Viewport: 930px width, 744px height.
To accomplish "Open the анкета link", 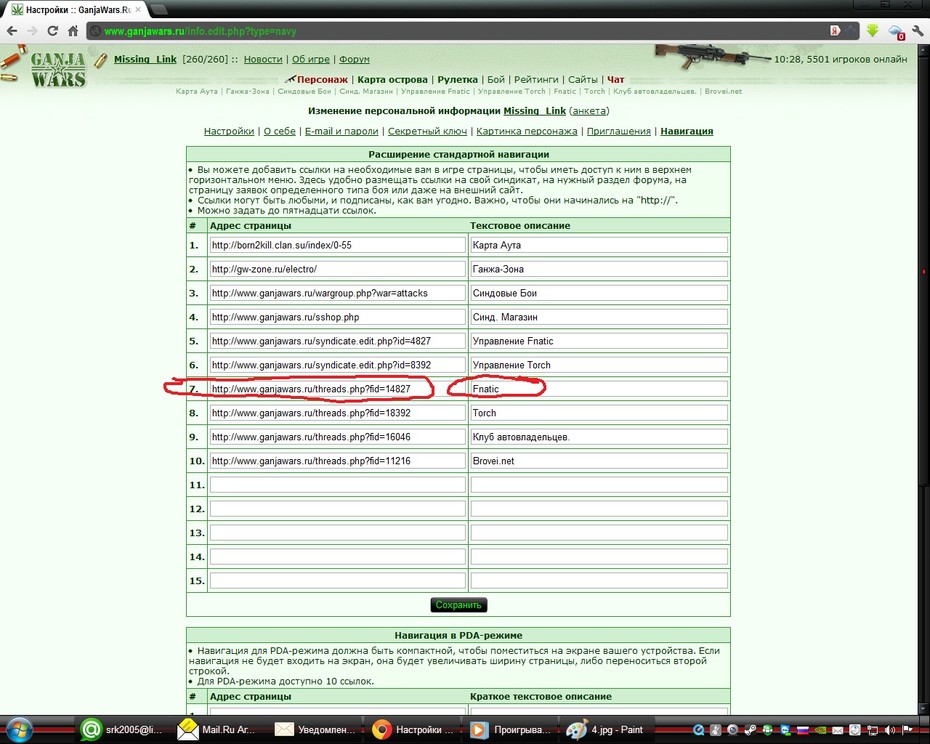I will [x=589, y=111].
